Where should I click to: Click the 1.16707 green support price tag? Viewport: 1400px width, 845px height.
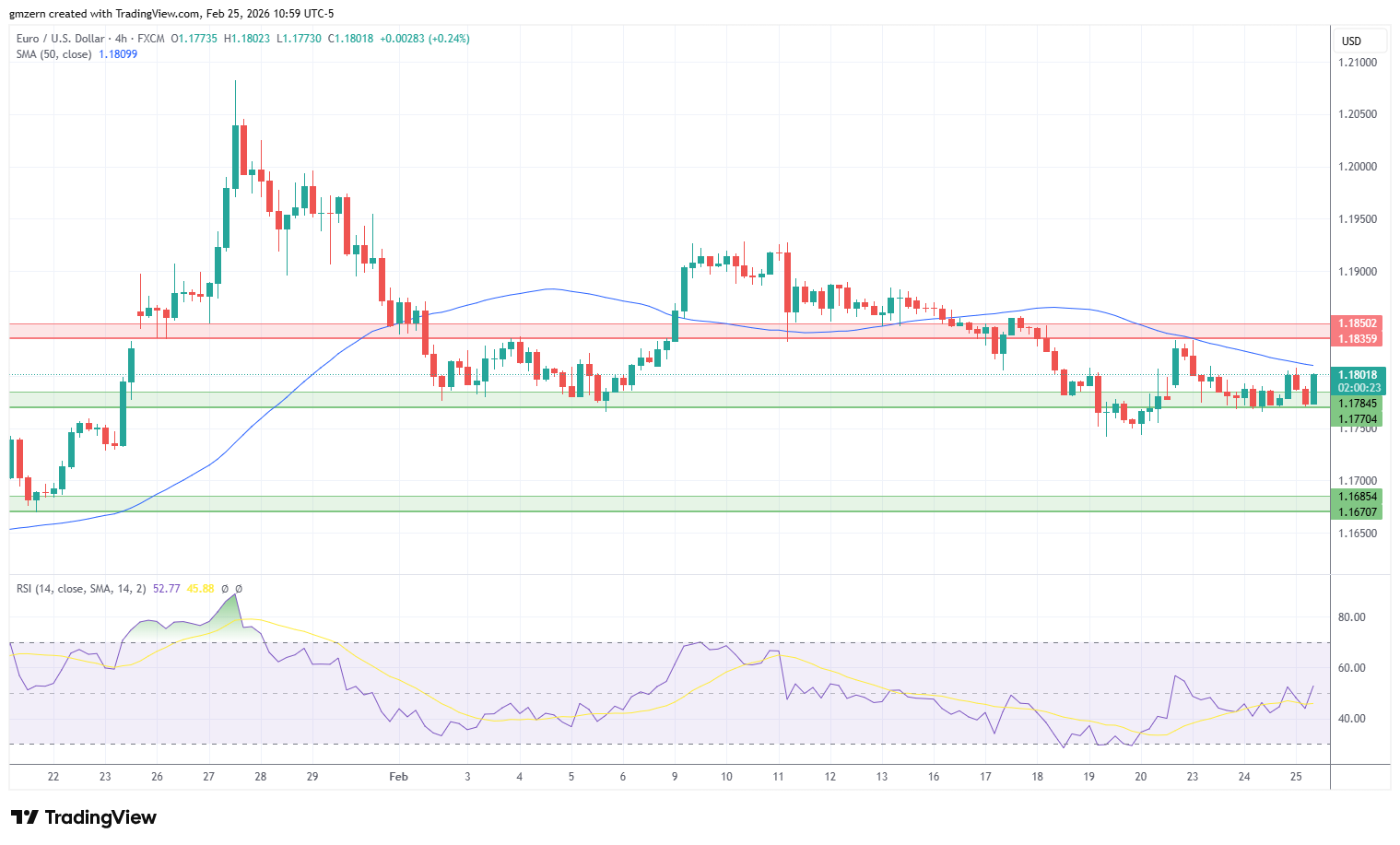pos(1359,512)
